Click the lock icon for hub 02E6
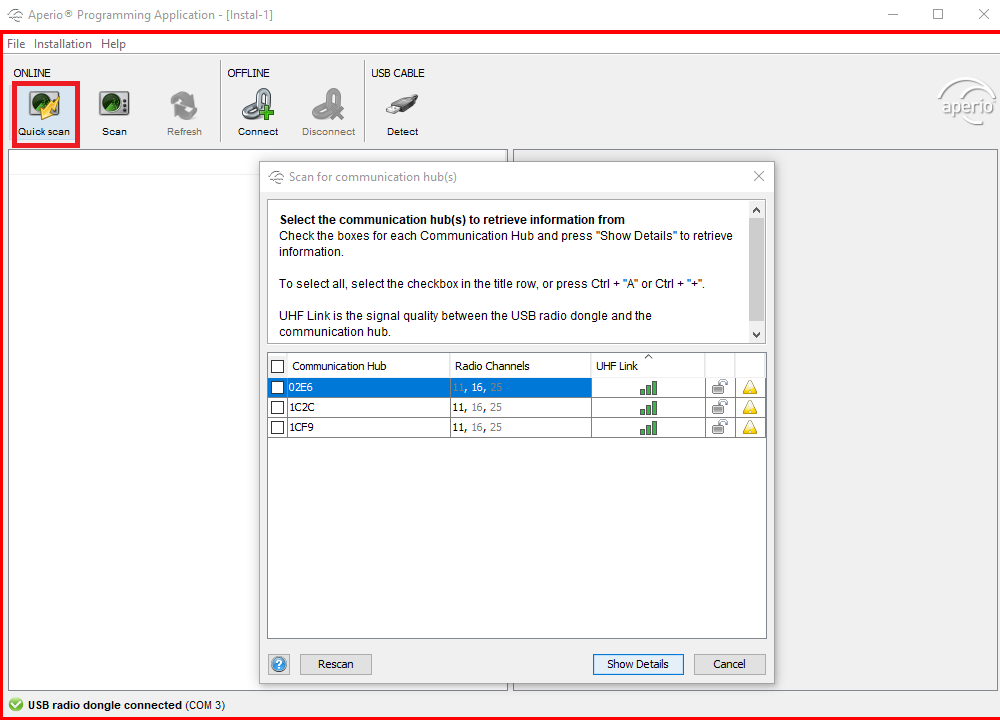 point(719,387)
